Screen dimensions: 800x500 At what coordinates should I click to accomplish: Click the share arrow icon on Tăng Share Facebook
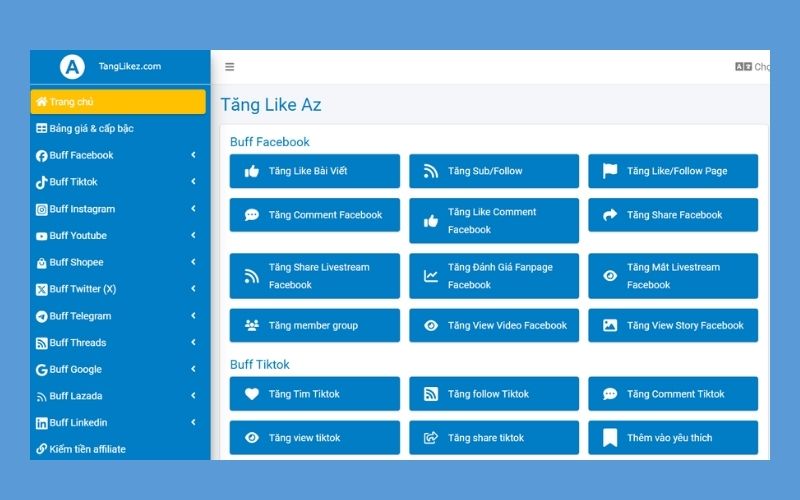610,215
